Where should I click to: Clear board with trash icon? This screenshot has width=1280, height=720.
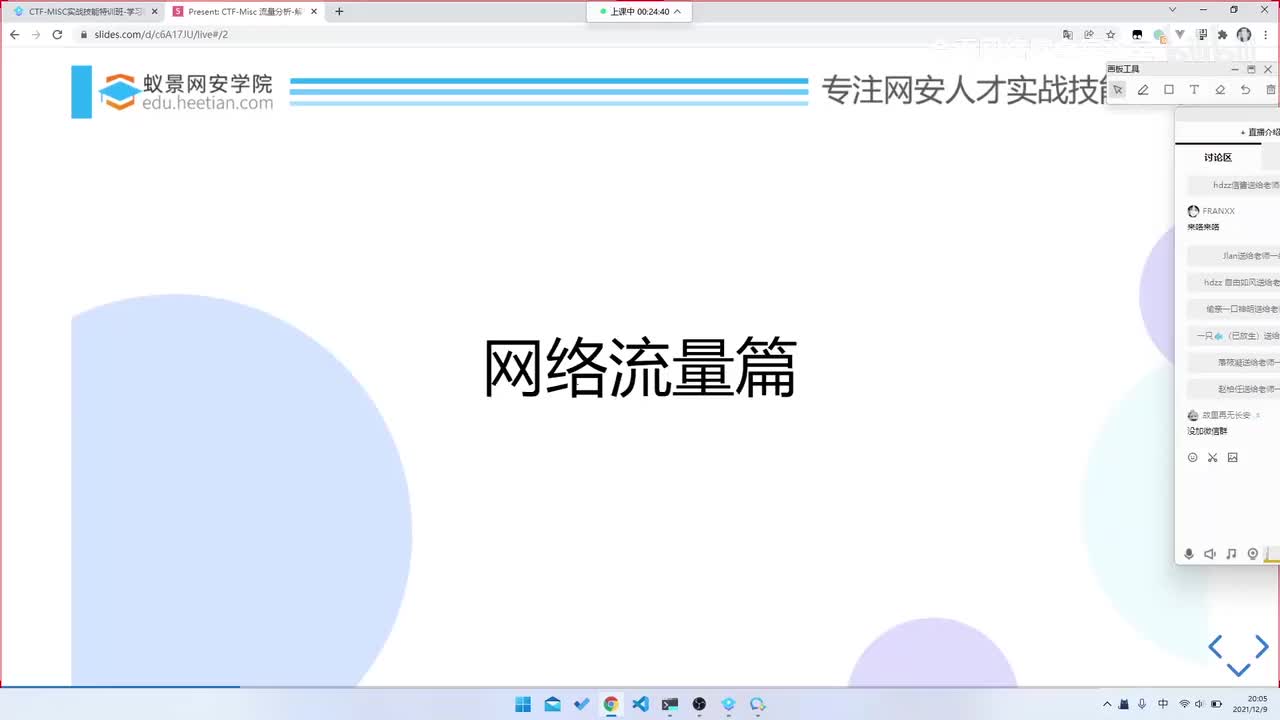1271,90
